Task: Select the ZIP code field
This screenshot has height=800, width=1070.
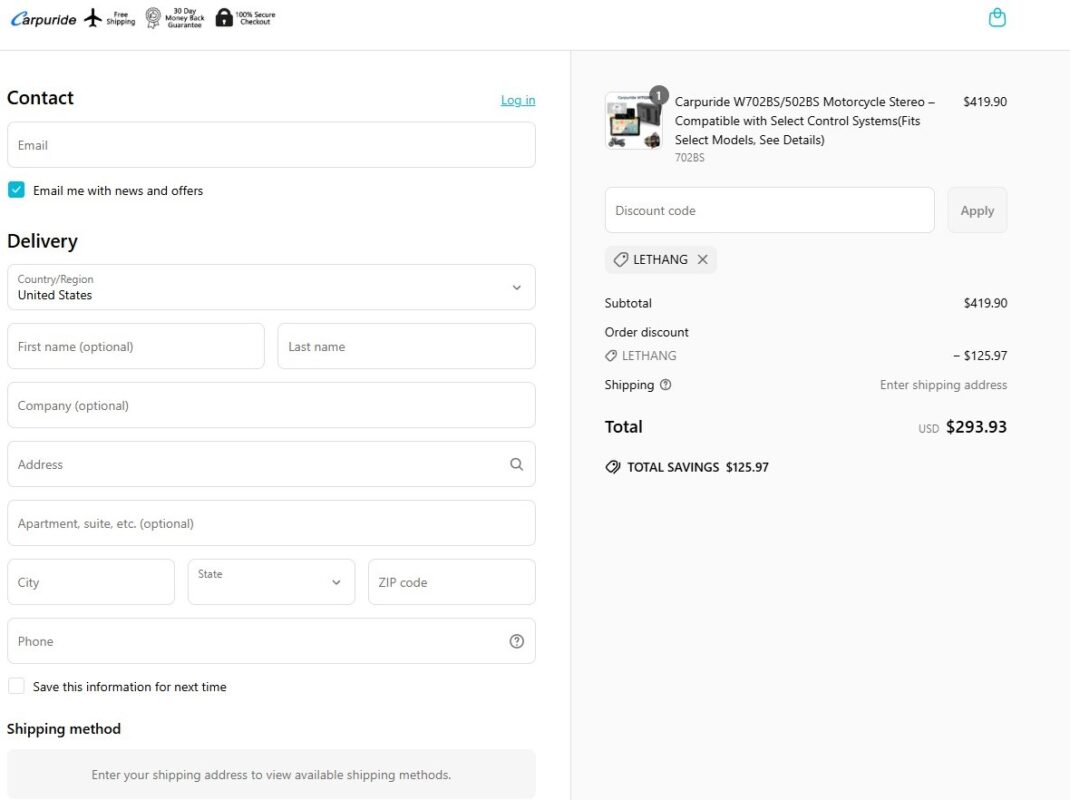Action: pos(451,582)
